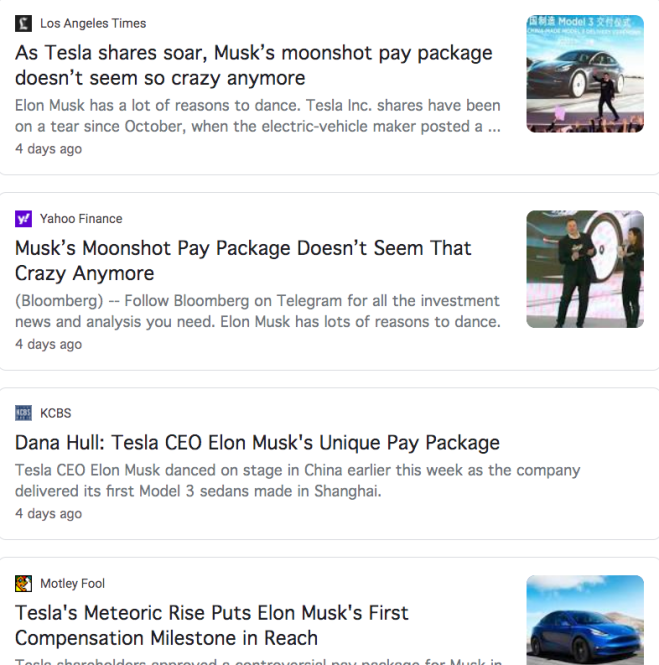The width and height of the screenshot is (659, 665).
Task: Click the 'Los Angeles Times' source name
Action: pos(93,23)
